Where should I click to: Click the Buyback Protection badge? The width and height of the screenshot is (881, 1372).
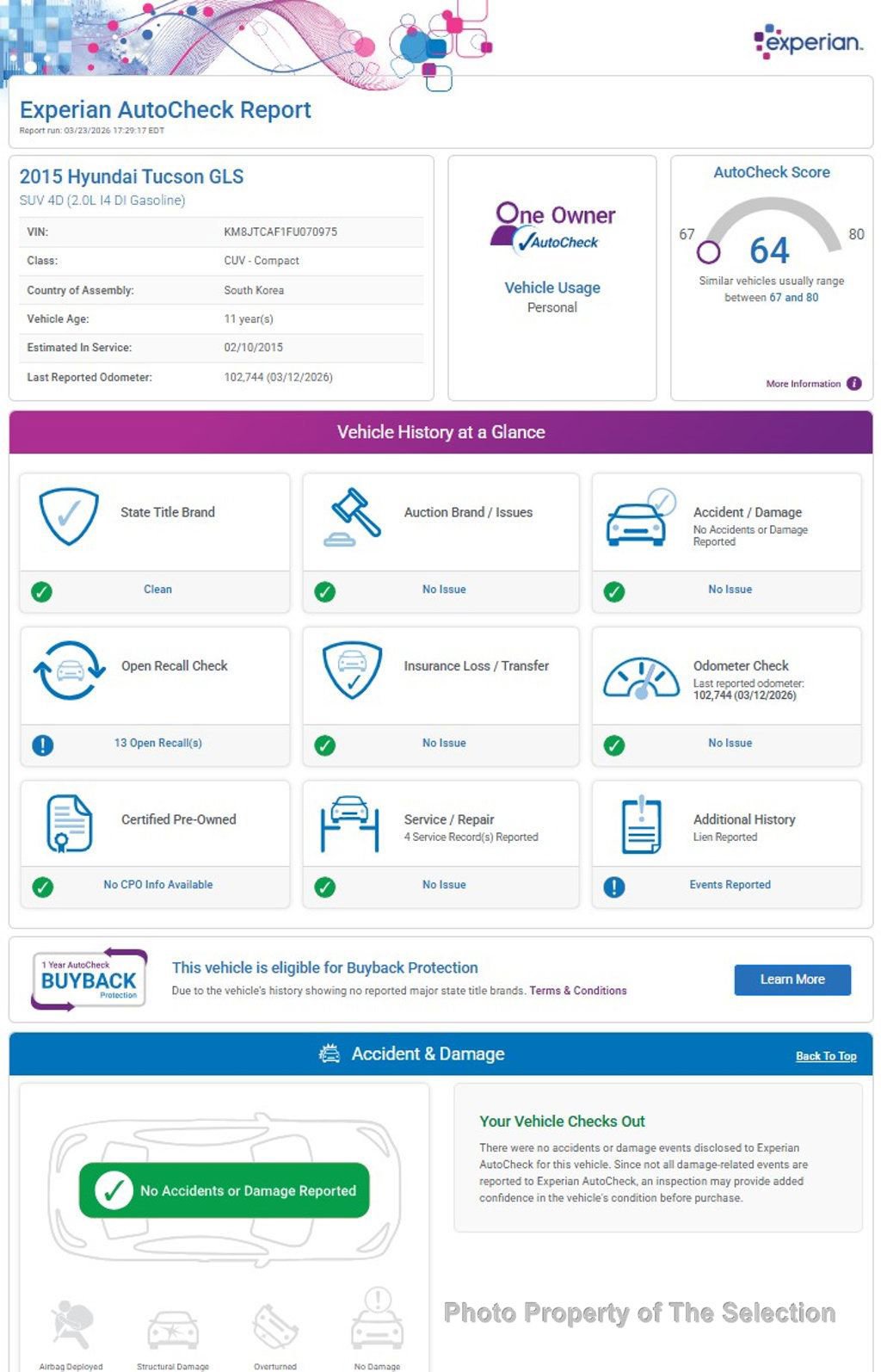(89, 980)
